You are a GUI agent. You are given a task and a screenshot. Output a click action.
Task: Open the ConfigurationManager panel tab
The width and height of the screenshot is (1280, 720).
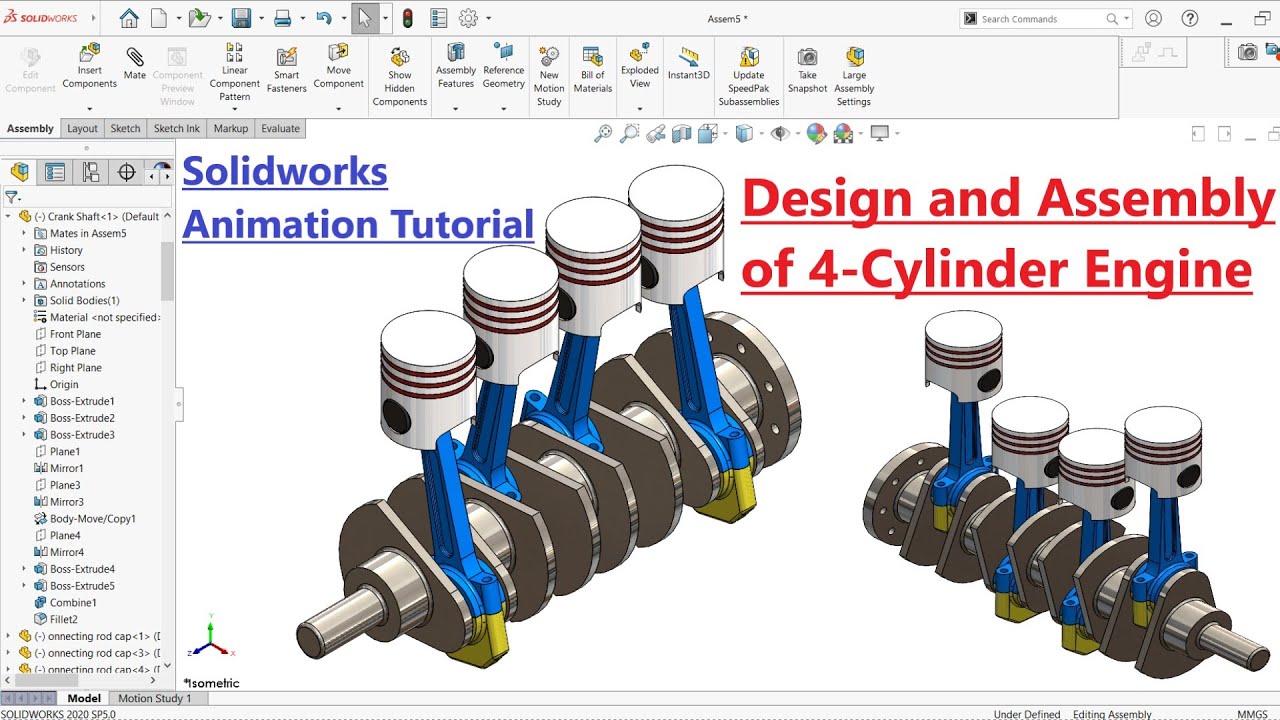click(x=91, y=172)
